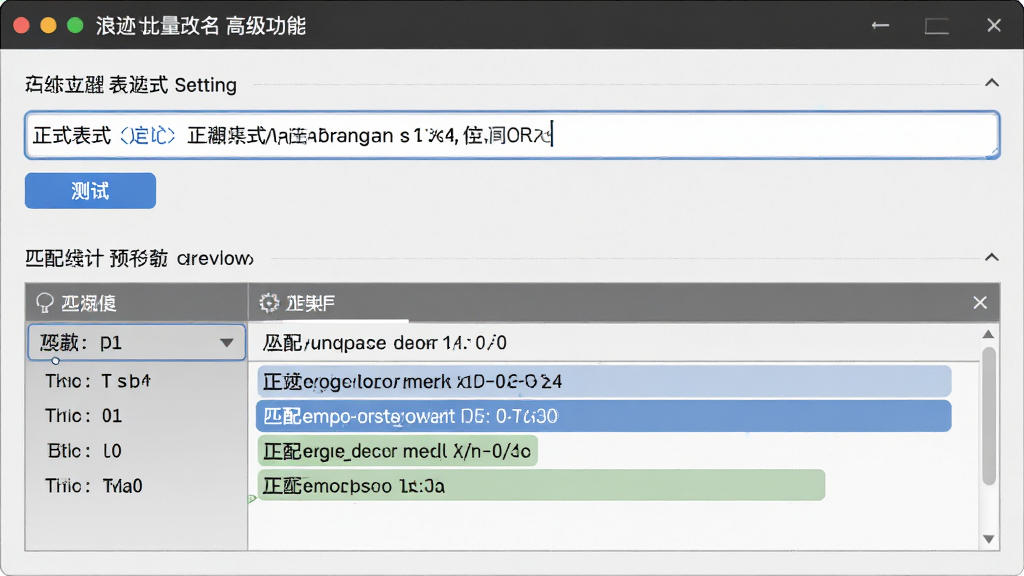The image size is (1024, 576).
Task: Click into the regular expression input field
Action: click(512, 135)
